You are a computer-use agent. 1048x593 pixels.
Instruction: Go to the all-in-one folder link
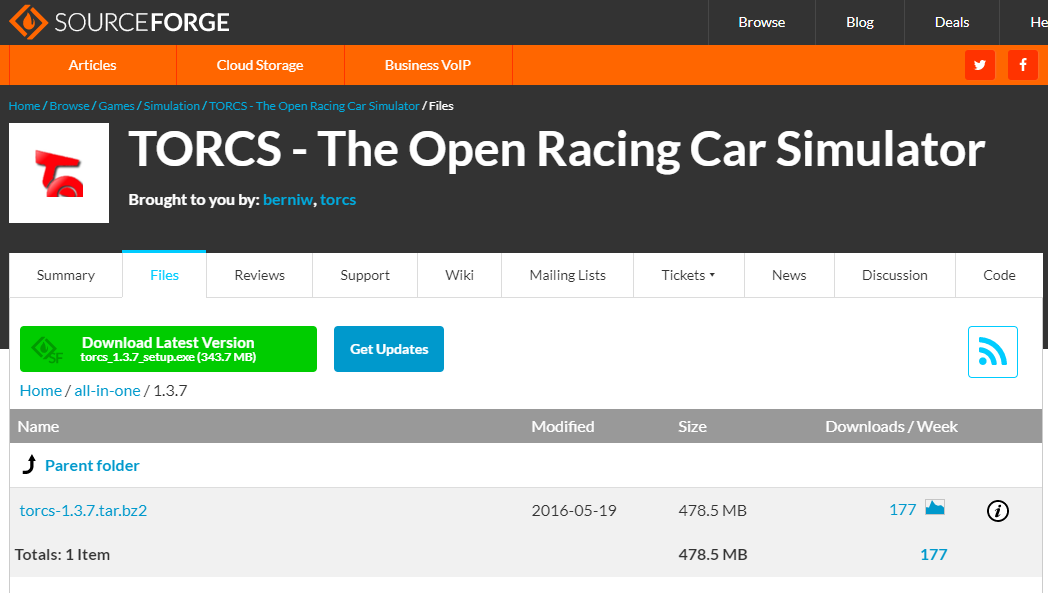coord(107,390)
